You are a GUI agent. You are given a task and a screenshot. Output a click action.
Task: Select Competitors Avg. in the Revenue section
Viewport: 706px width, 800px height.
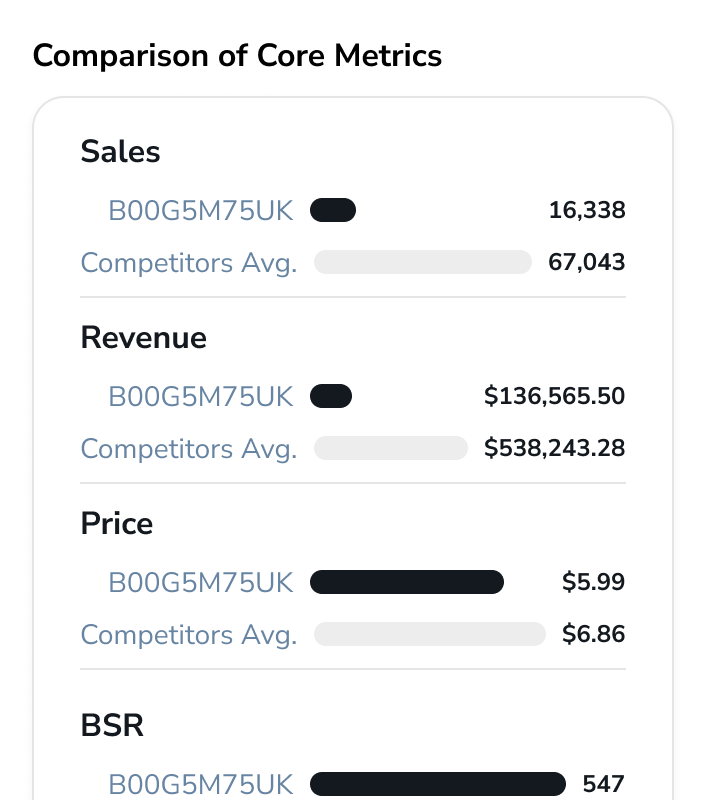(x=189, y=448)
